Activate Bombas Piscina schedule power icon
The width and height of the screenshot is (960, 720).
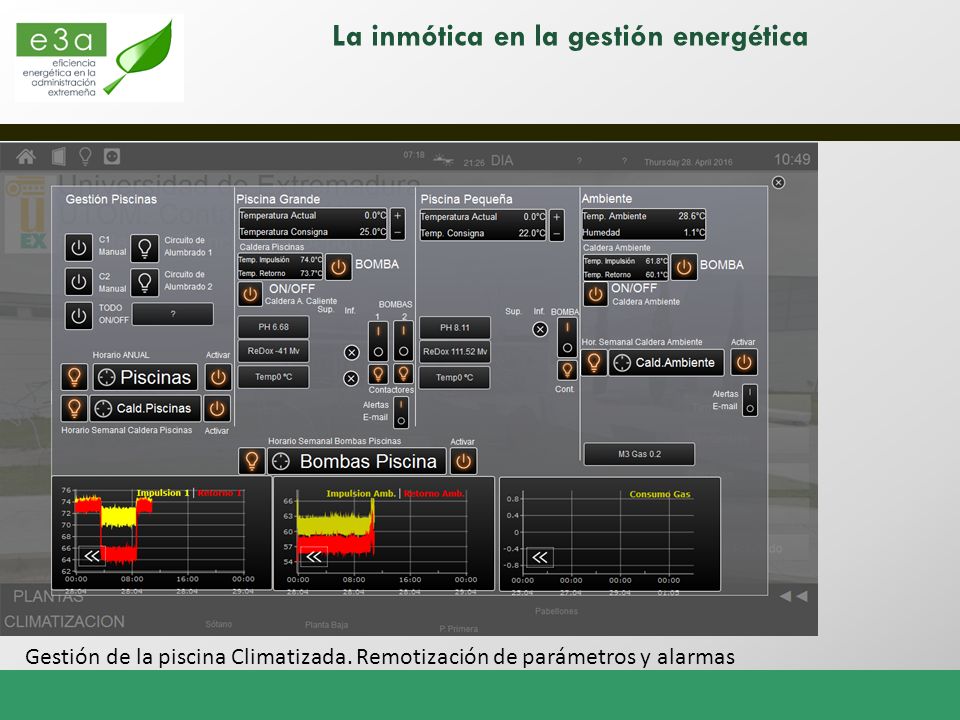point(463,462)
